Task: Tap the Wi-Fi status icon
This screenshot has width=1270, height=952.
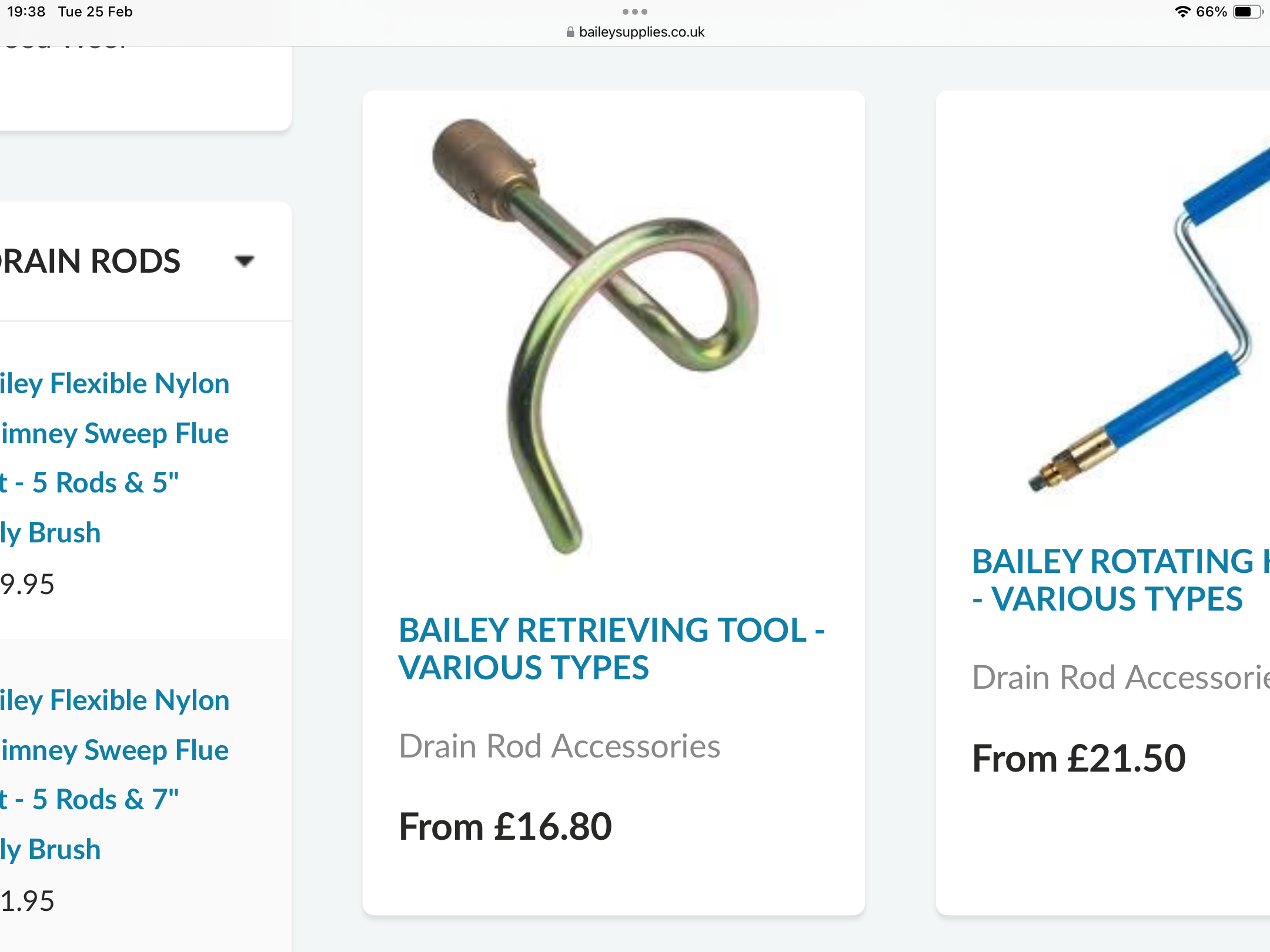Action: point(1182,12)
